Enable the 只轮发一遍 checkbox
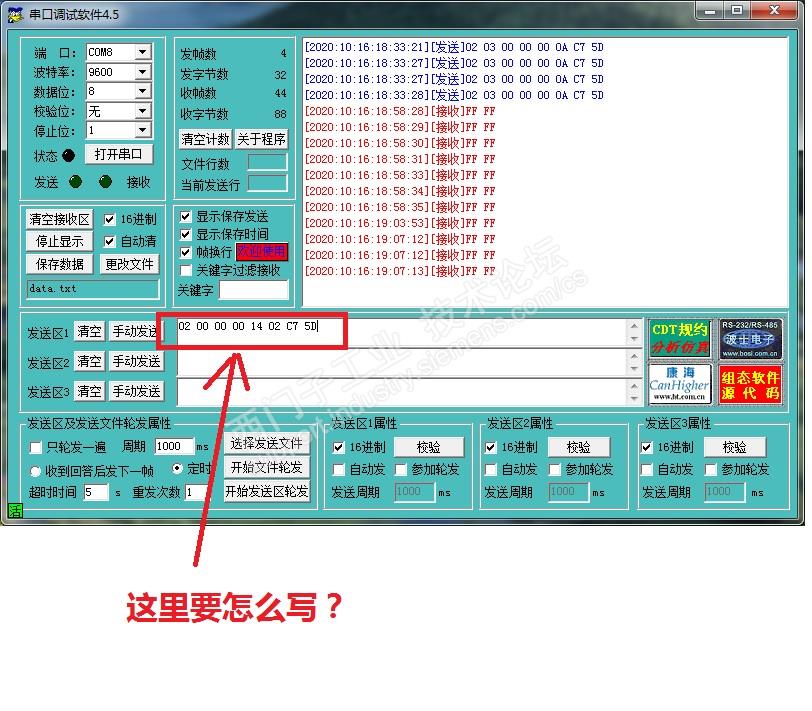The width and height of the screenshot is (812, 711). (x=36, y=447)
